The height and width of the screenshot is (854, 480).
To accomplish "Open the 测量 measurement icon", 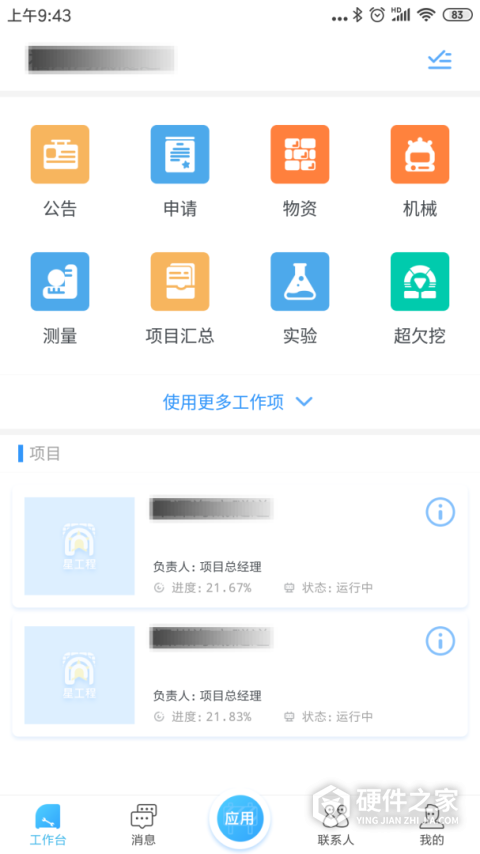I will point(60,282).
